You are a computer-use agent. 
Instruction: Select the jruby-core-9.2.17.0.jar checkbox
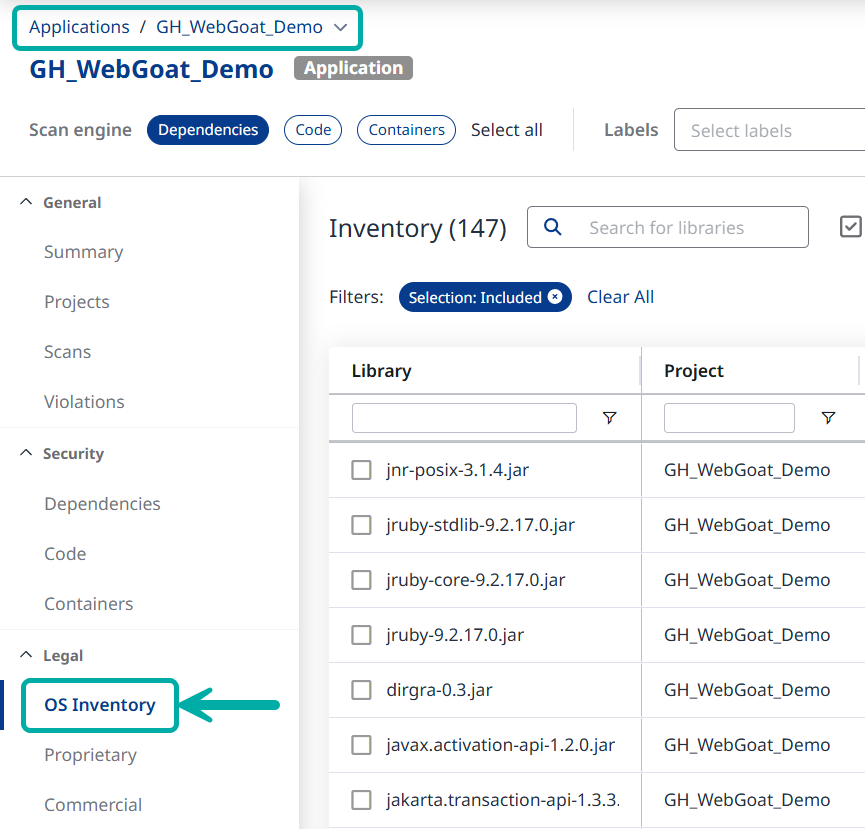362,580
